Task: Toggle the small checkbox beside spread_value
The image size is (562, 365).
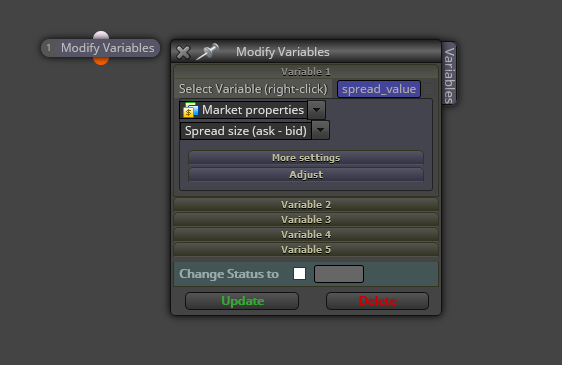Action: (428, 89)
